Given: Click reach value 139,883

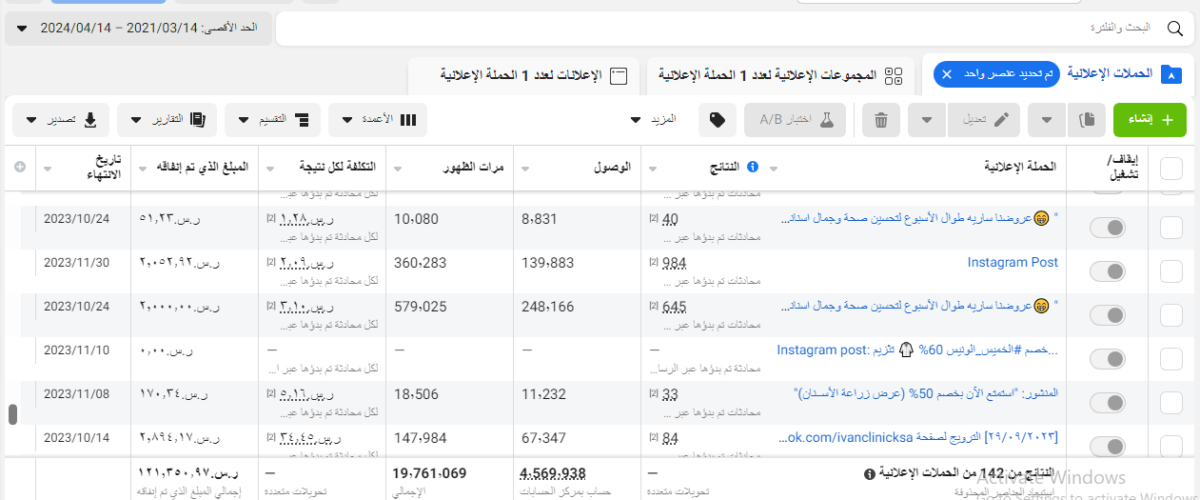Looking at the screenshot, I should (x=549, y=263).
